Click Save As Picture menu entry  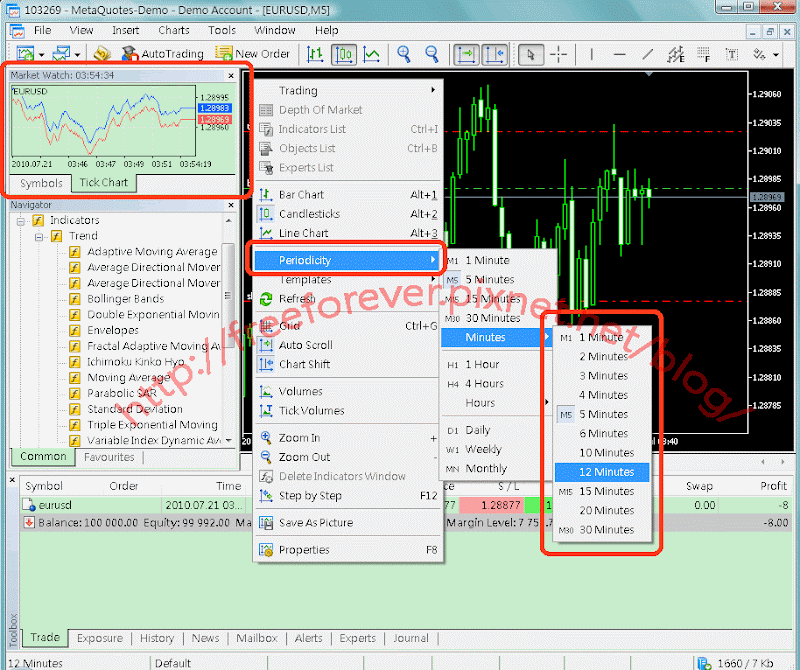[x=348, y=523]
